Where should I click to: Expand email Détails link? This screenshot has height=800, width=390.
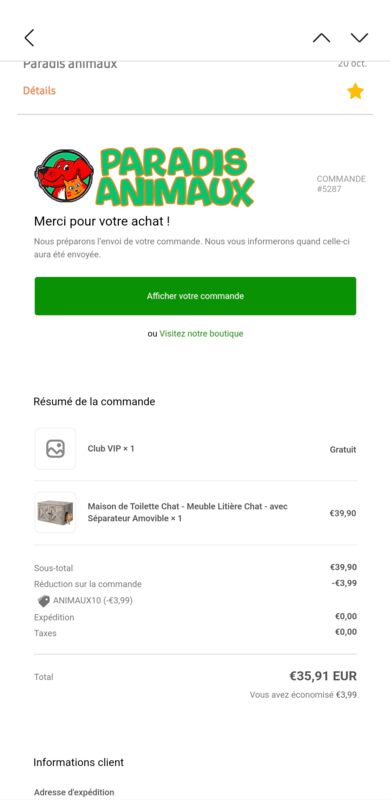click(39, 91)
